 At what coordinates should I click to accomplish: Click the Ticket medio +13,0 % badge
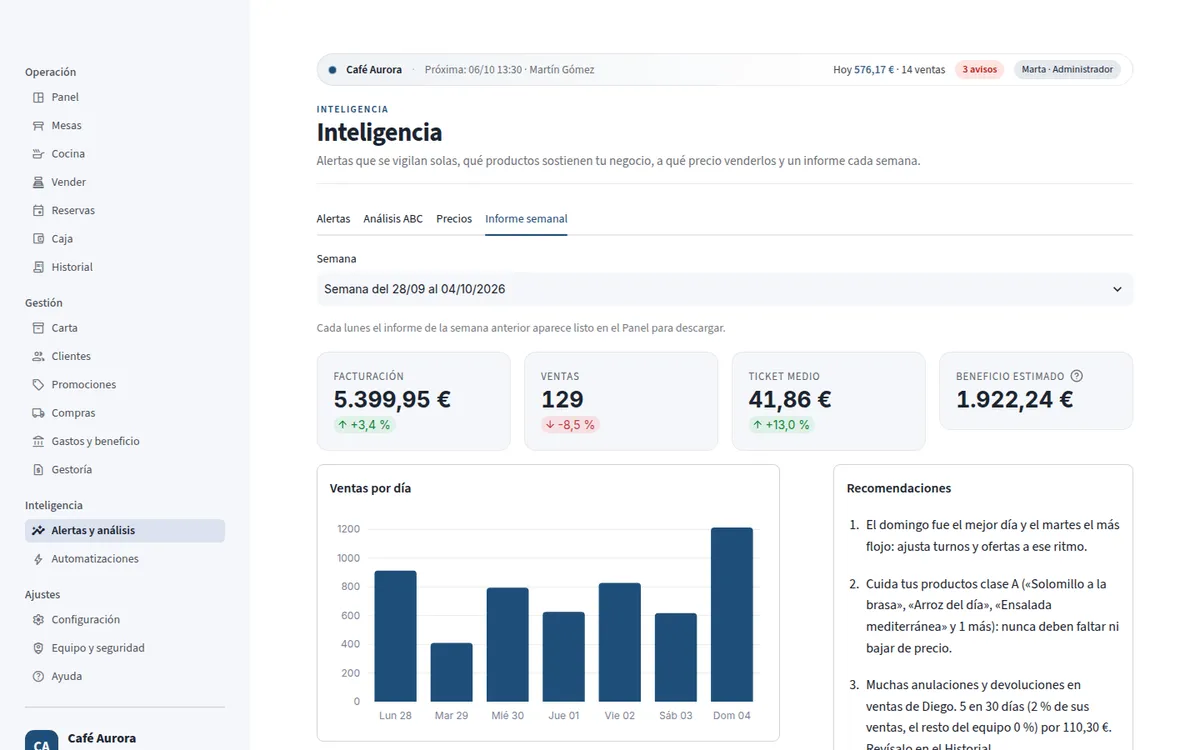(x=780, y=425)
